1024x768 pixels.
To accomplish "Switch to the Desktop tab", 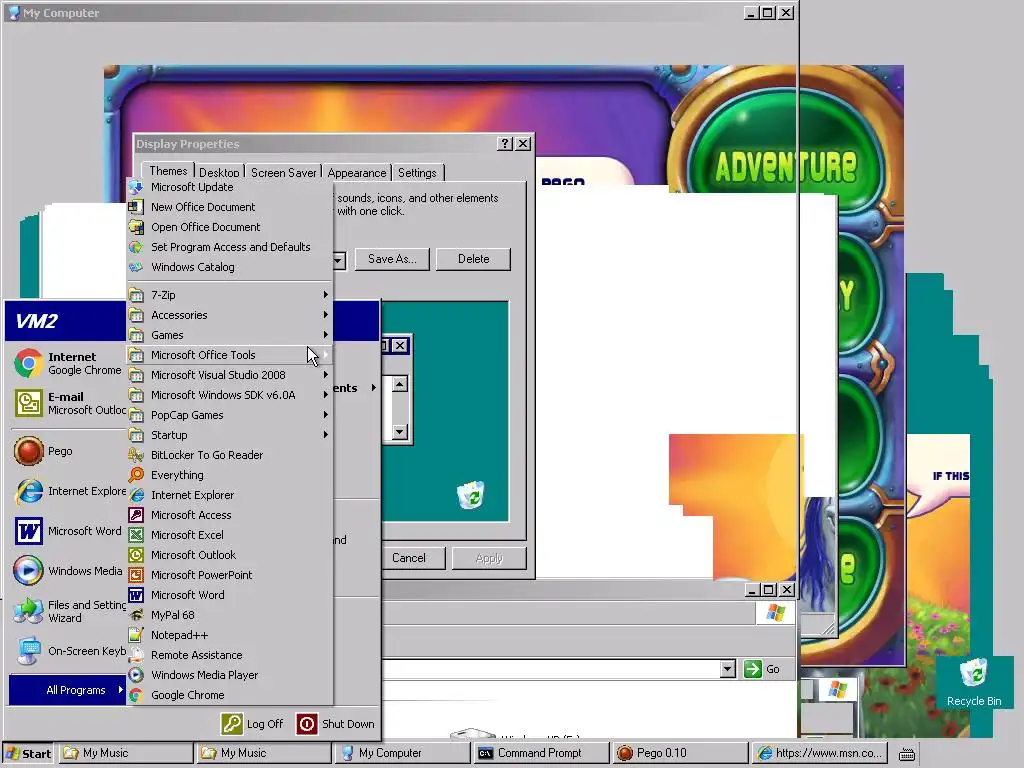I will tap(219, 172).
